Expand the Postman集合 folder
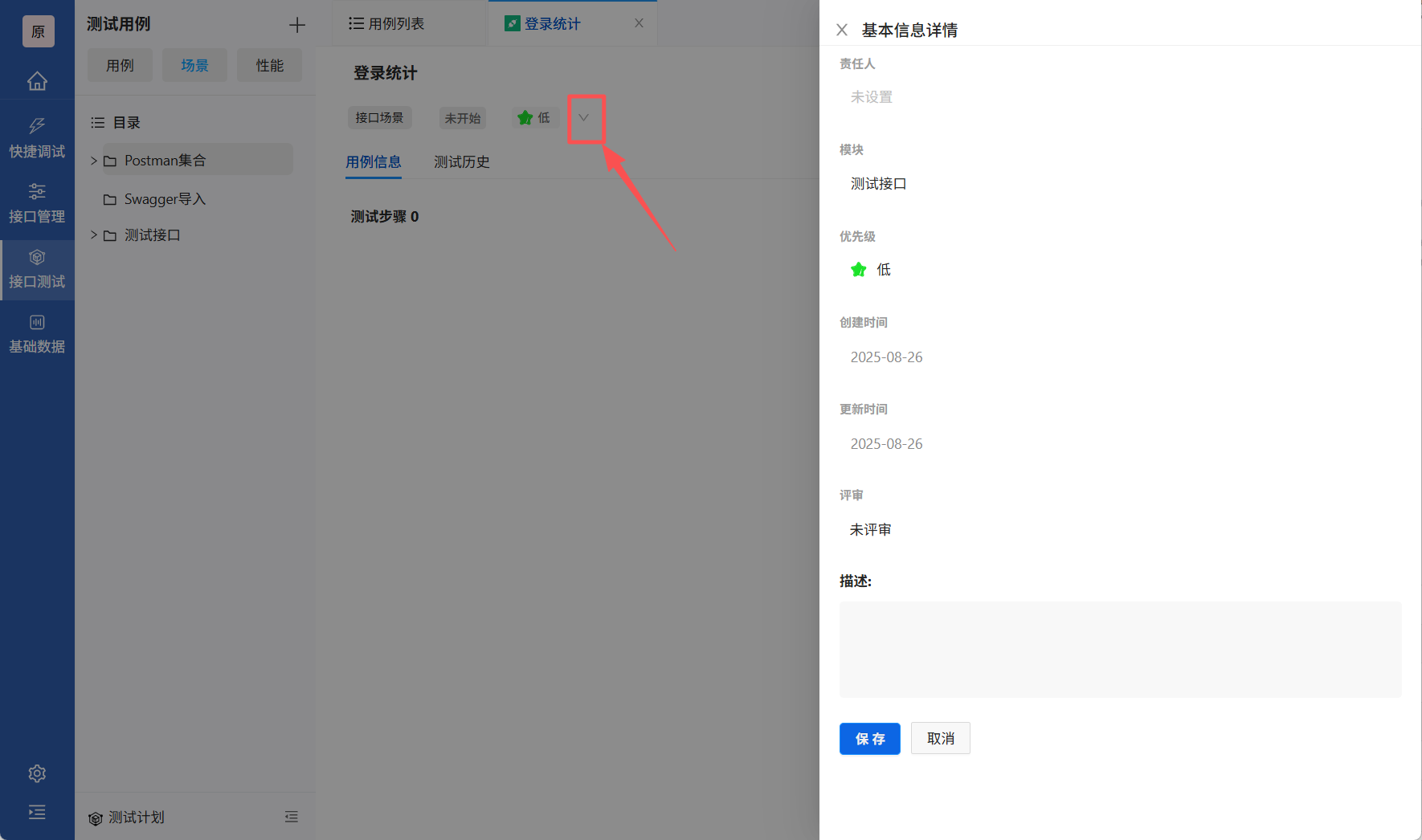Image resolution: width=1422 pixels, height=840 pixels. tap(93, 160)
